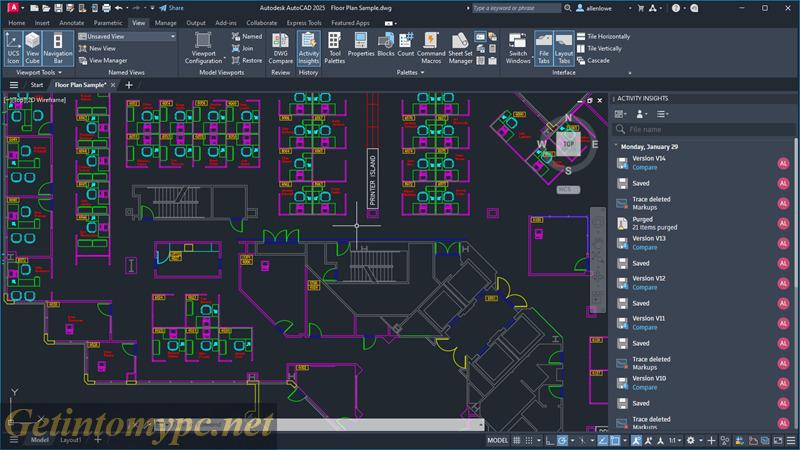The image size is (800, 450).
Task: Add a new drawing tab with plus
Action: [x=129, y=85]
